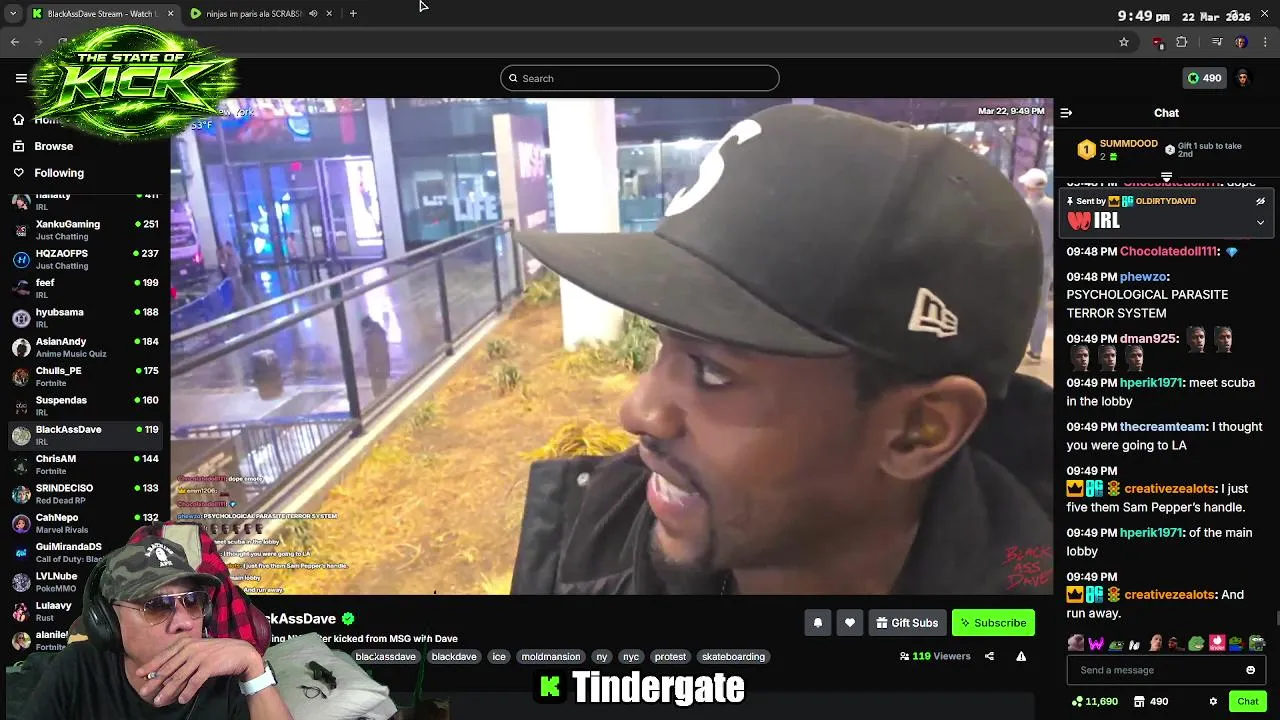Click Gift 1 sub to take 2nd
Image resolution: width=1280 pixels, height=720 pixels.
point(1204,150)
